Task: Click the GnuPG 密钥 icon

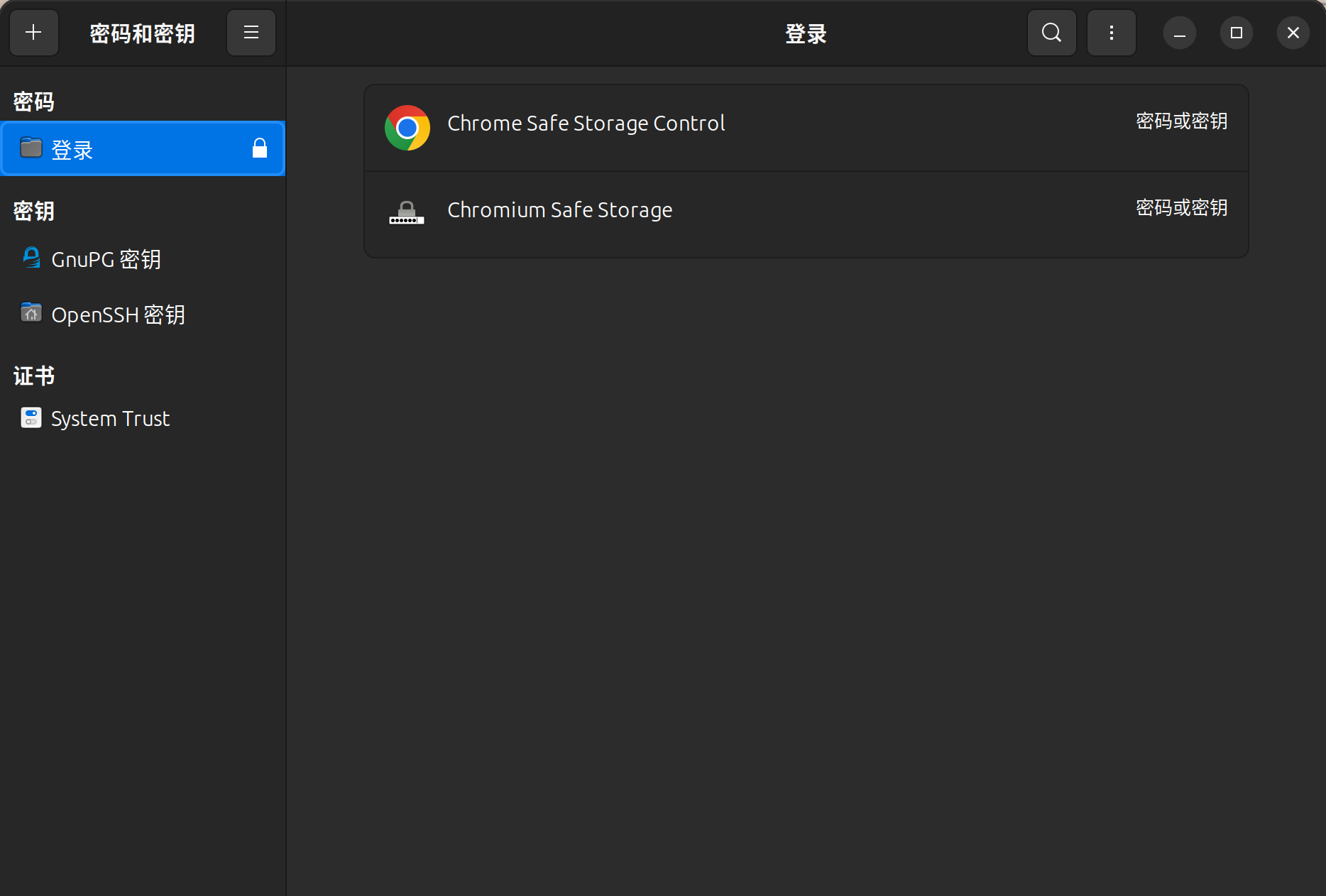Action: (31, 258)
